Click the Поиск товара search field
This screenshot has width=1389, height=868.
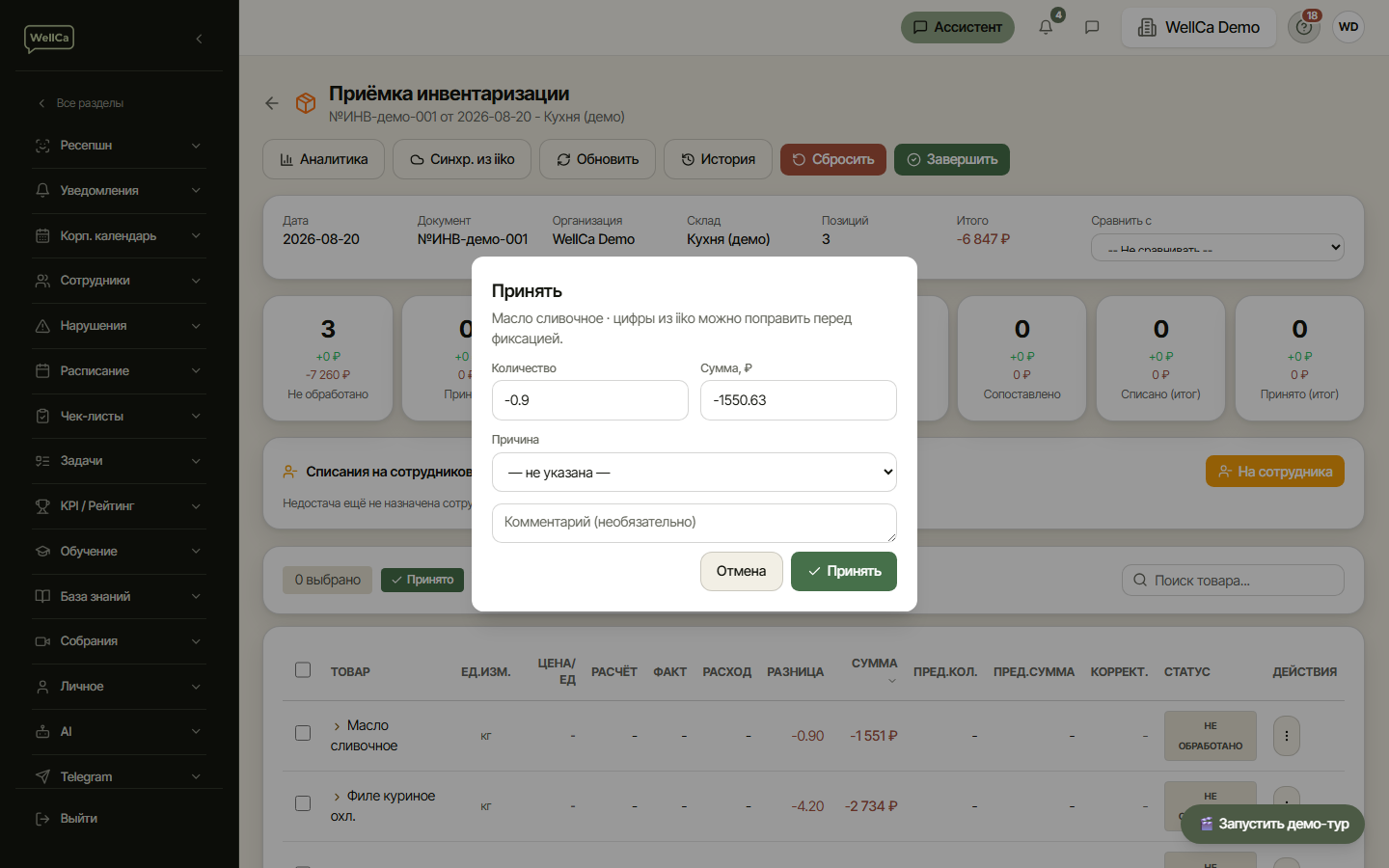(x=1233, y=581)
